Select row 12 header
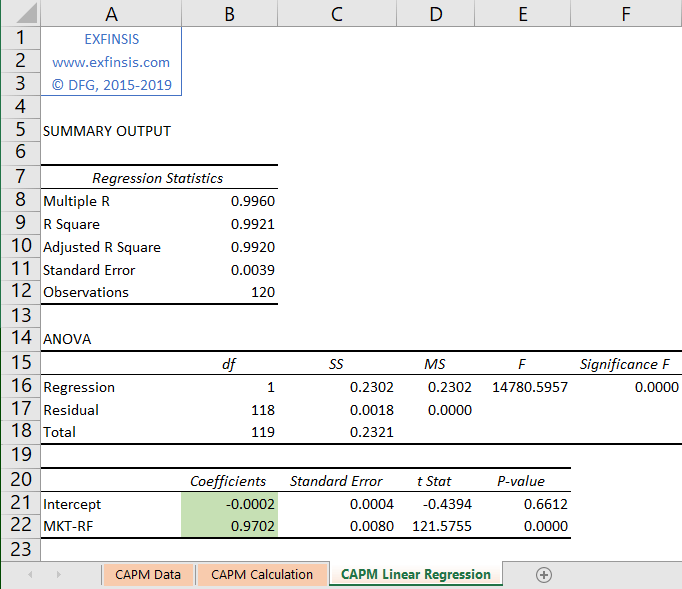Viewport: 682px width, 589px height. pyautogui.click(x=20, y=291)
